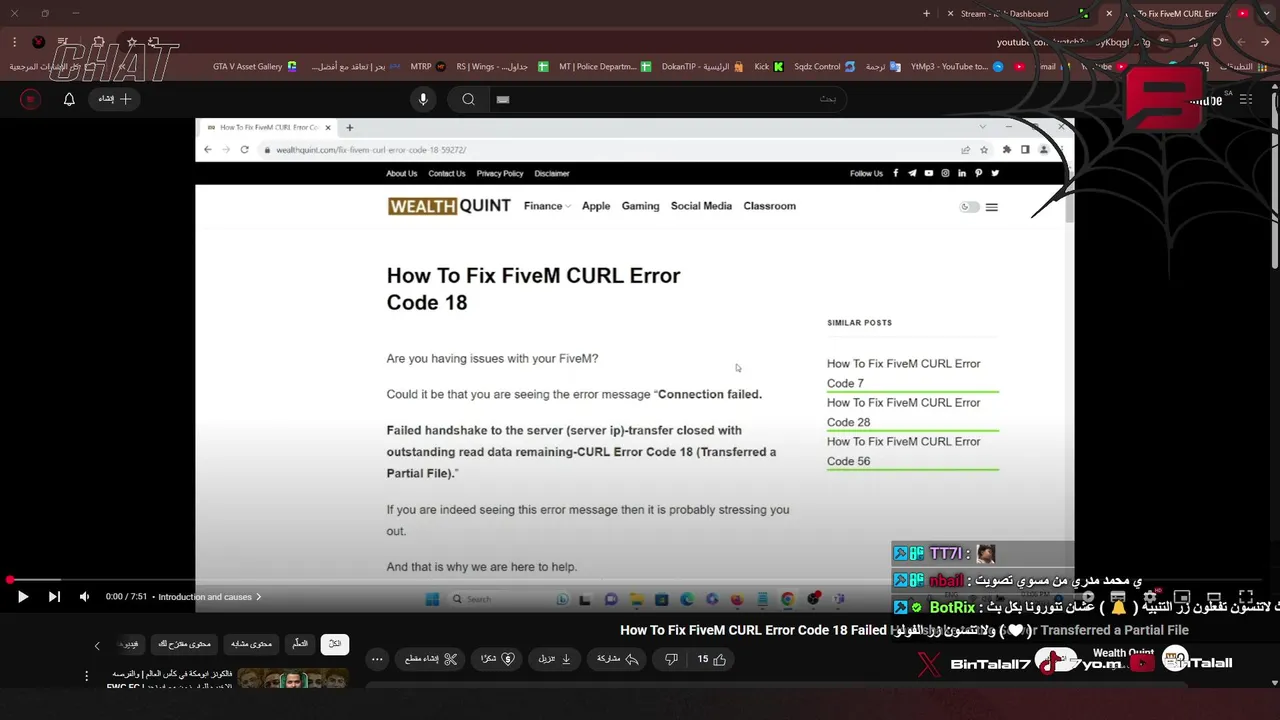
Task: Open browser three-dot menu
Action: click(14, 42)
